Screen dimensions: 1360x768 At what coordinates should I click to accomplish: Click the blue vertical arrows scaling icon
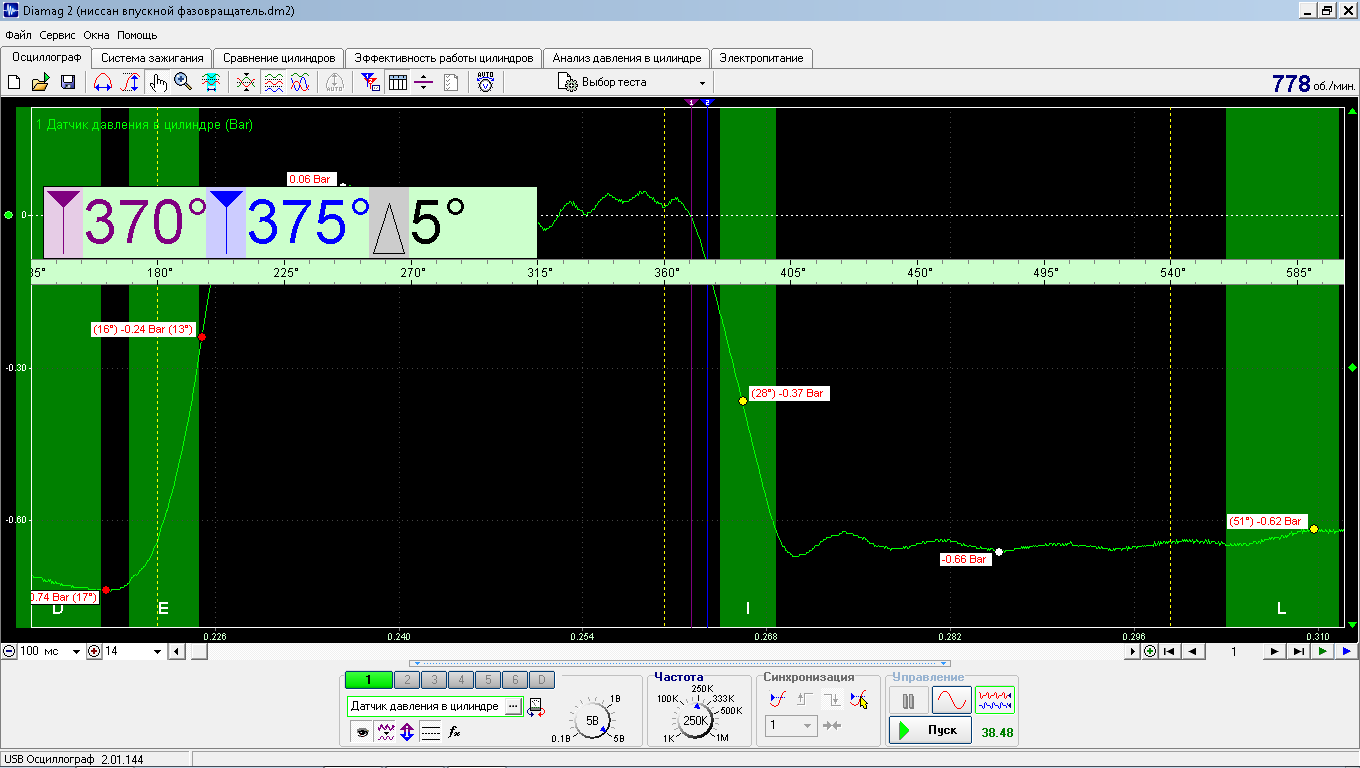[407, 732]
